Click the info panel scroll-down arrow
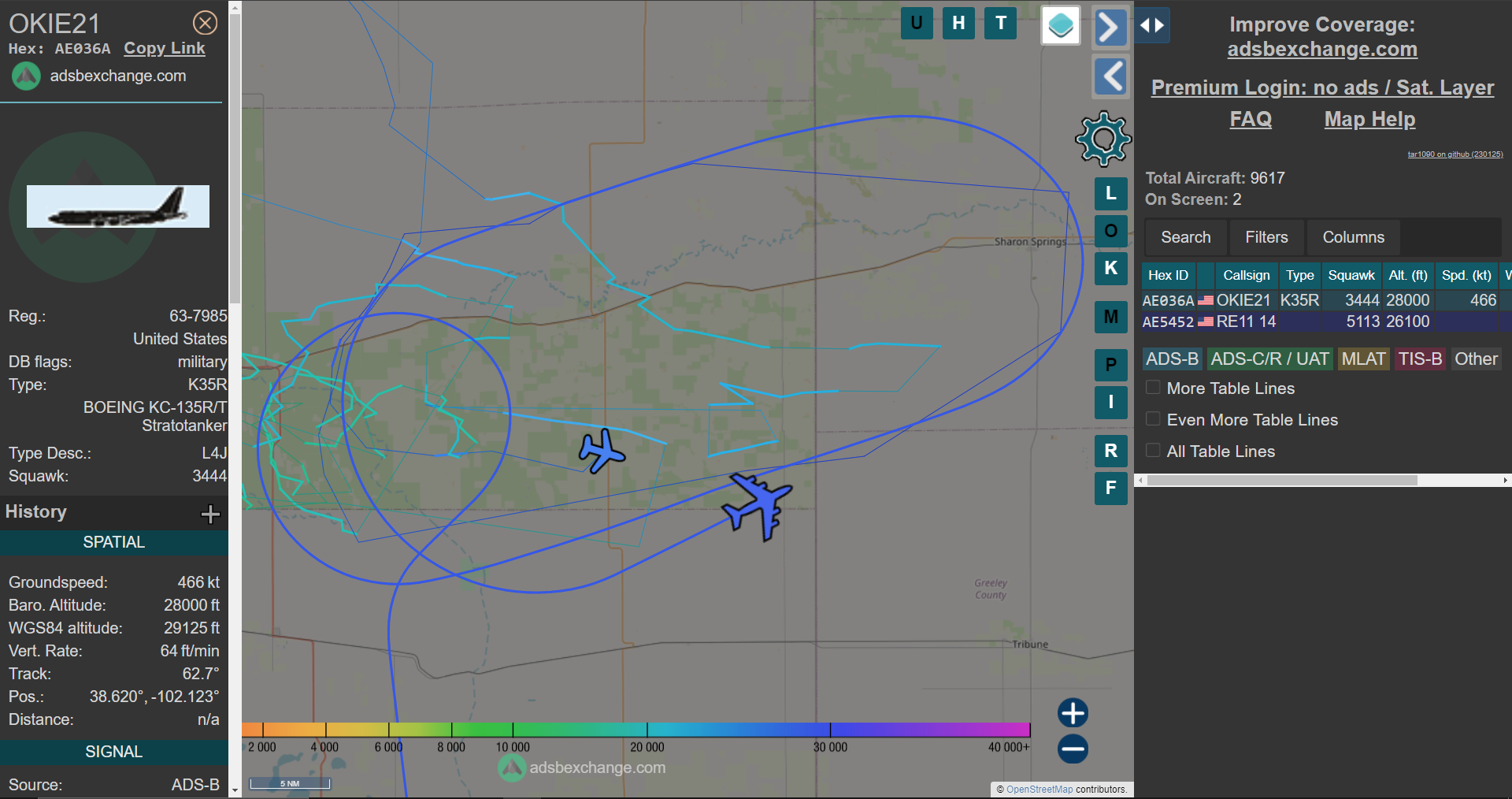Image resolution: width=1512 pixels, height=799 pixels. (x=235, y=790)
